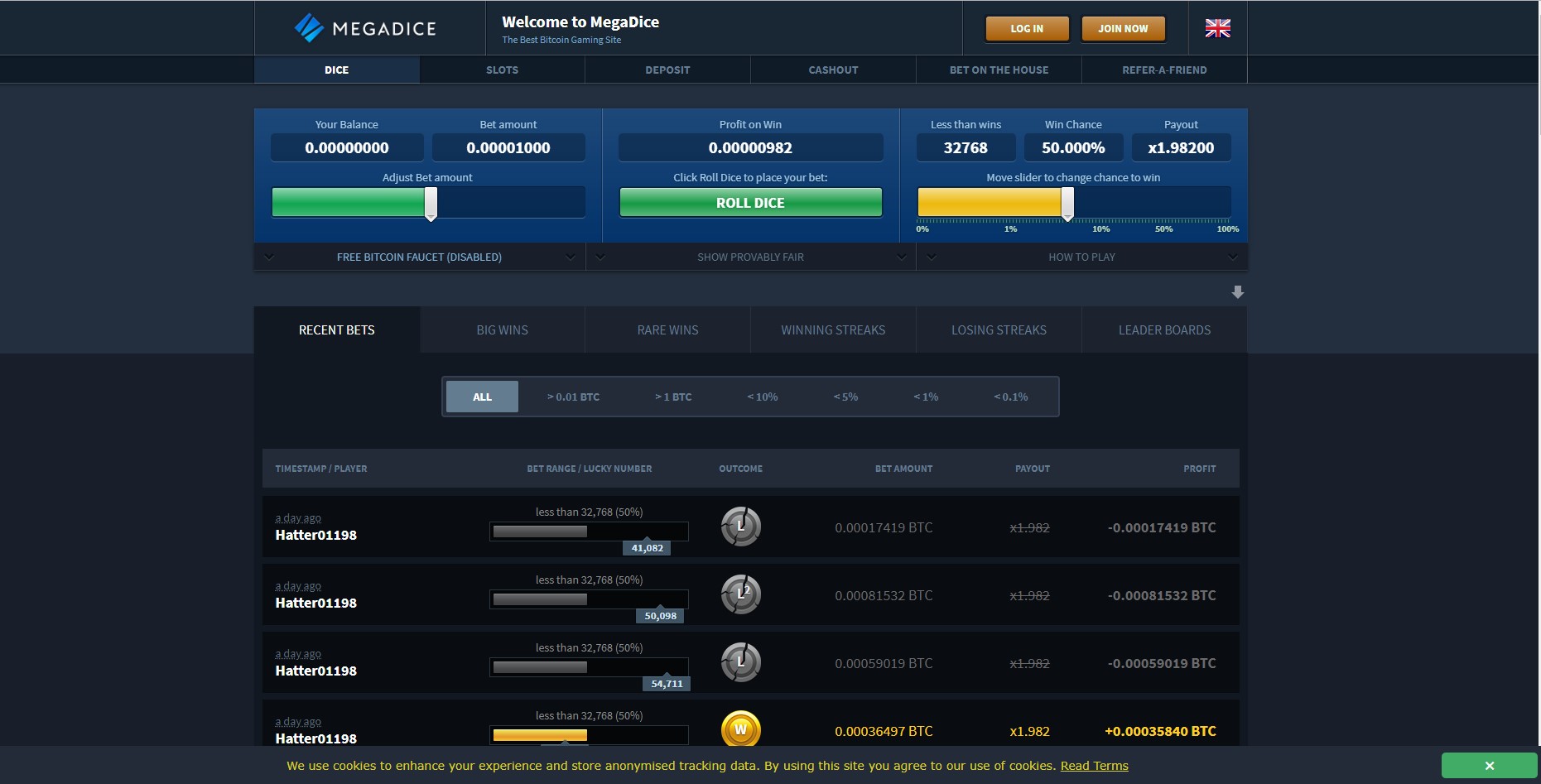This screenshot has height=784, width=1541.
Task: Click the L2 loss coin for the 50,098 roll
Action: pos(740,594)
